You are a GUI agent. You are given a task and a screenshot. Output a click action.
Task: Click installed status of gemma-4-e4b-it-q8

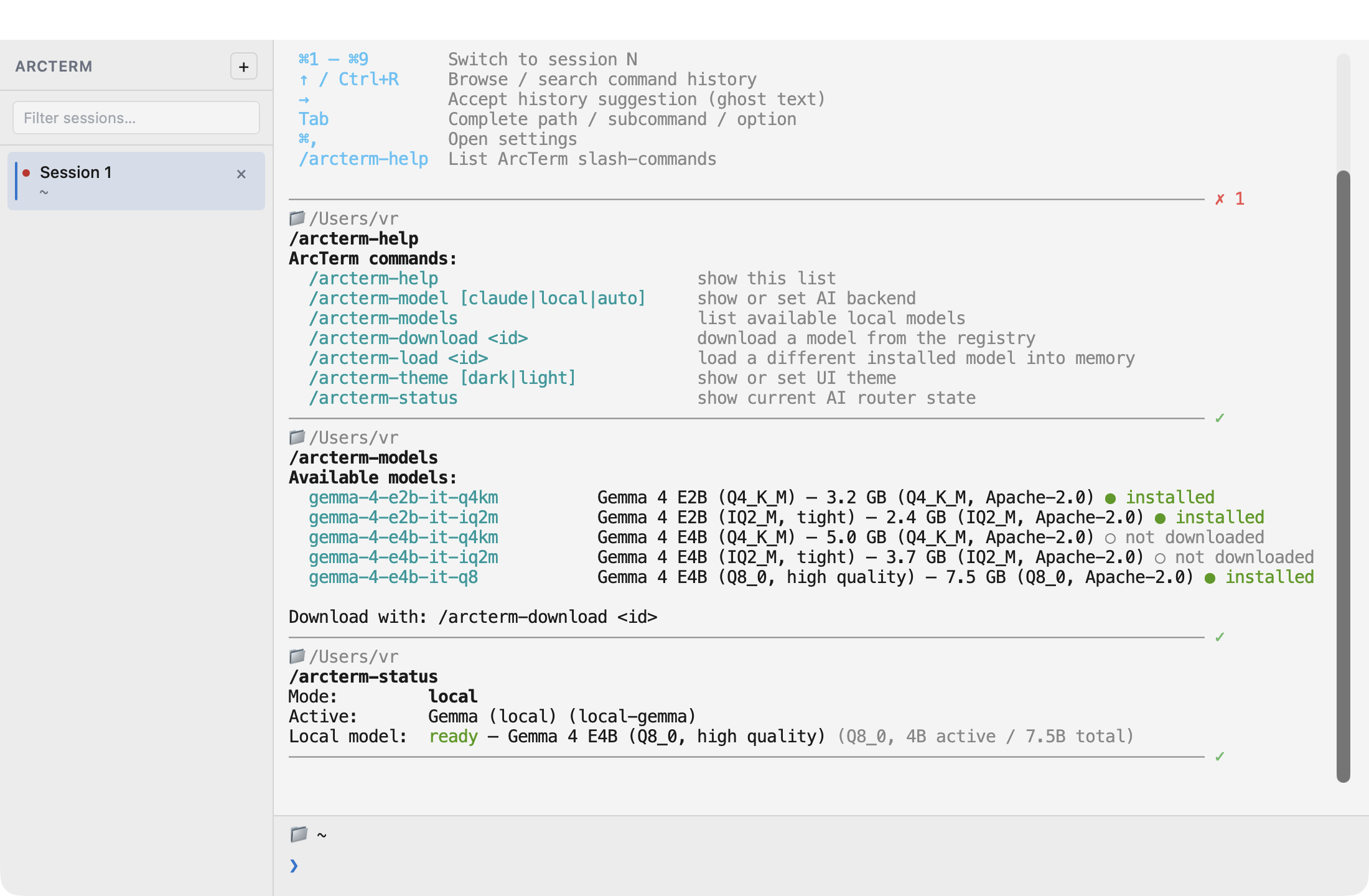click(x=1259, y=577)
